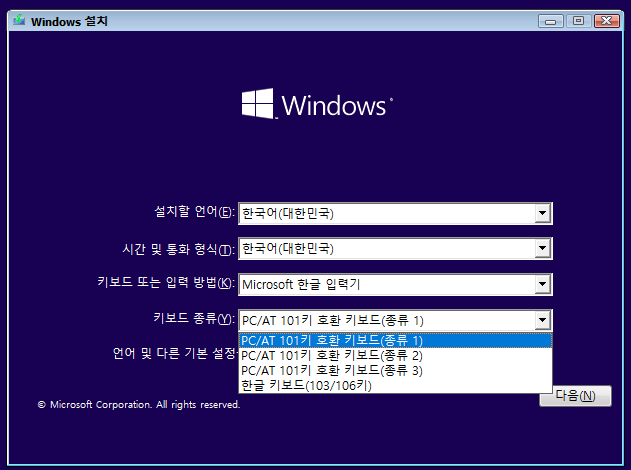Choose PC/AT 101키 호환 키보드(종류 3) option

pyautogui.click(x=395, y=371)
